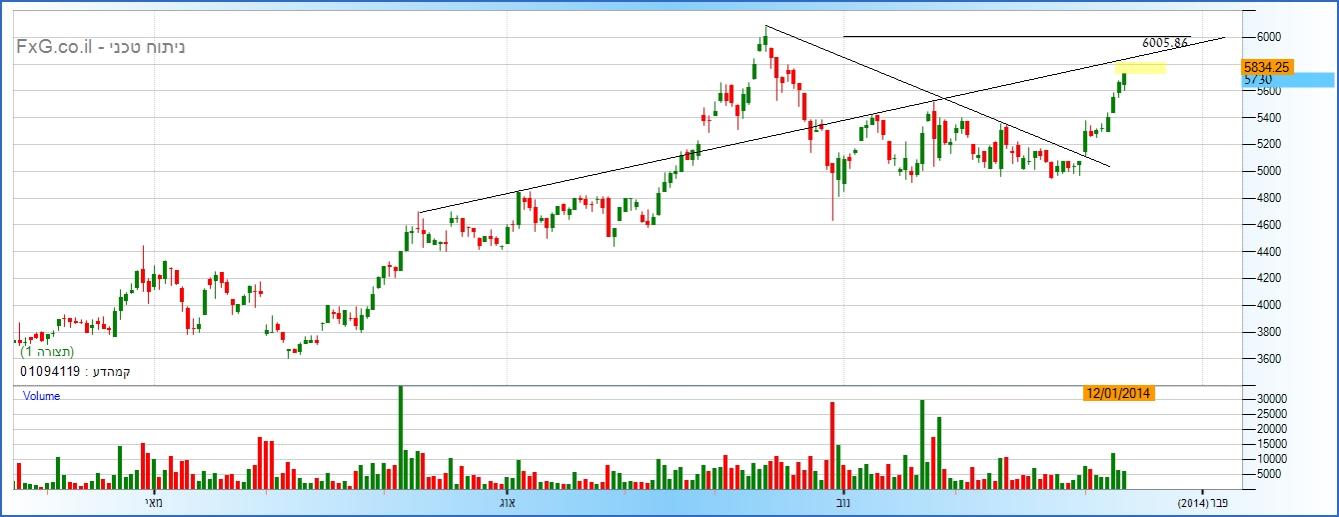Click the latest green candlestick below yellow zone

click(1124, 81)
